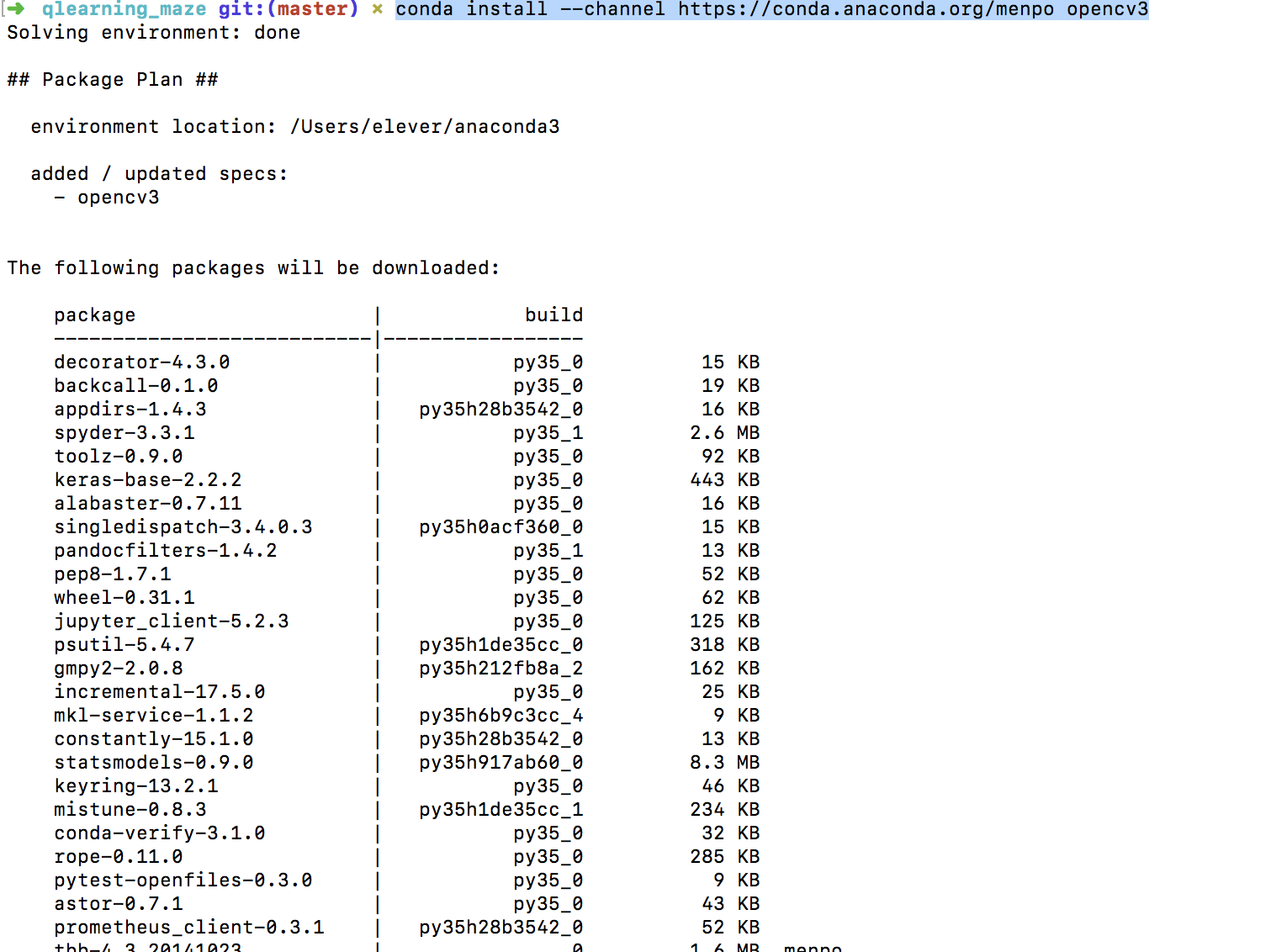1287x952 pixels.
Task: Click the 'mkl-service-1.1.2' package name
Action: coord(154,716)
